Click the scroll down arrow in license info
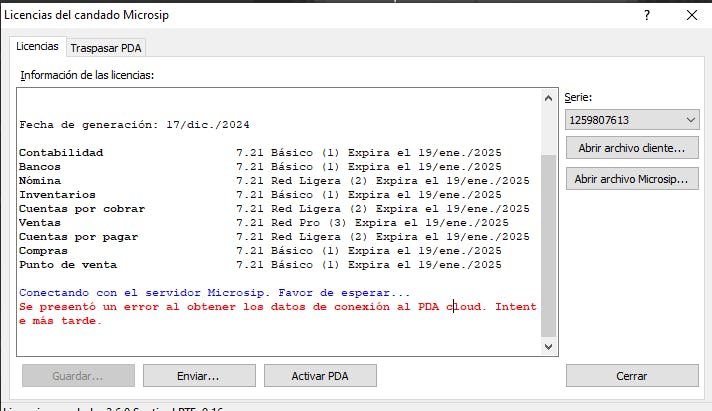 (548, 347)
